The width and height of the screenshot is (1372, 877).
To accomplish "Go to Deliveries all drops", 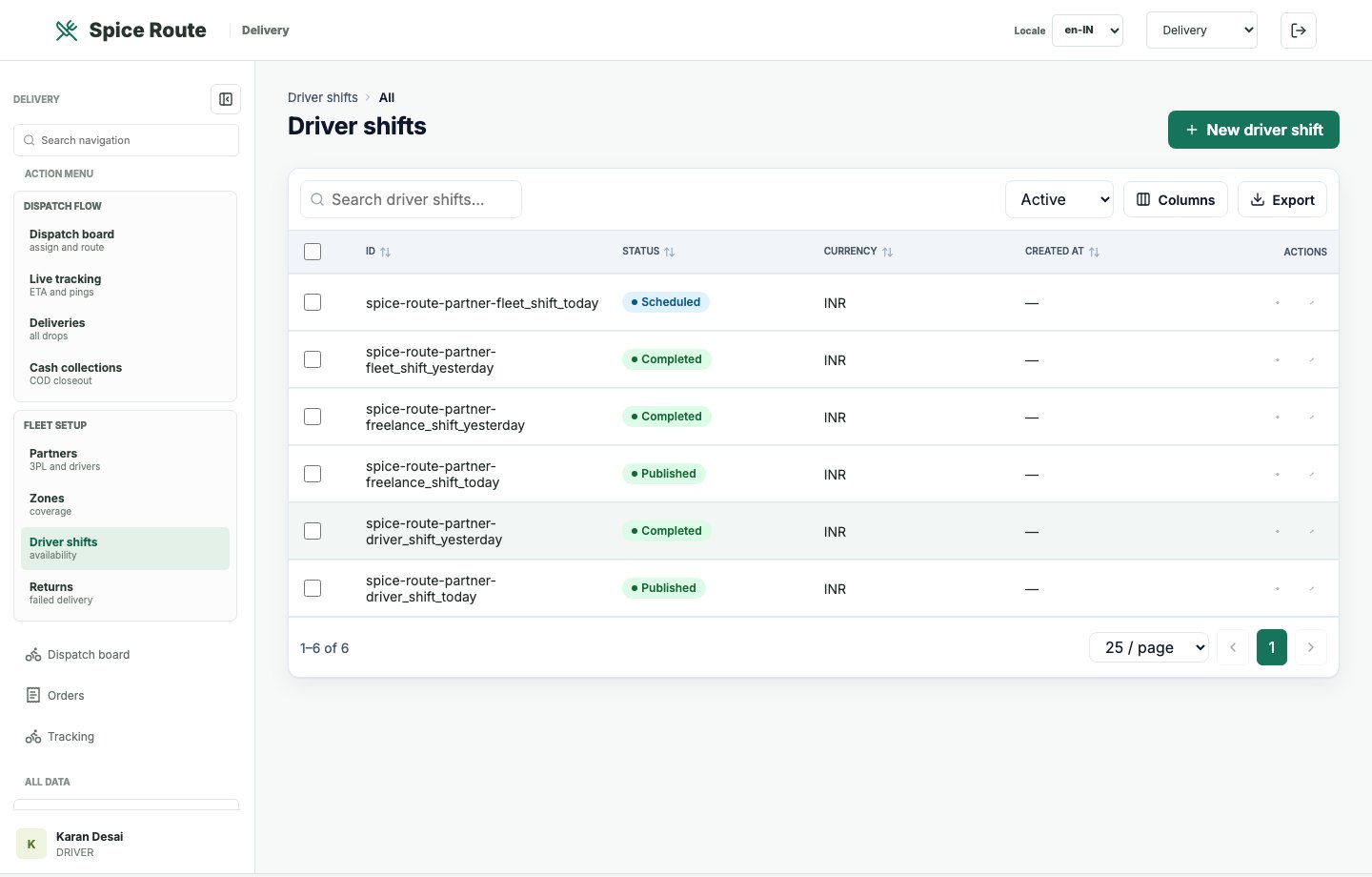I will pos(125,329).
